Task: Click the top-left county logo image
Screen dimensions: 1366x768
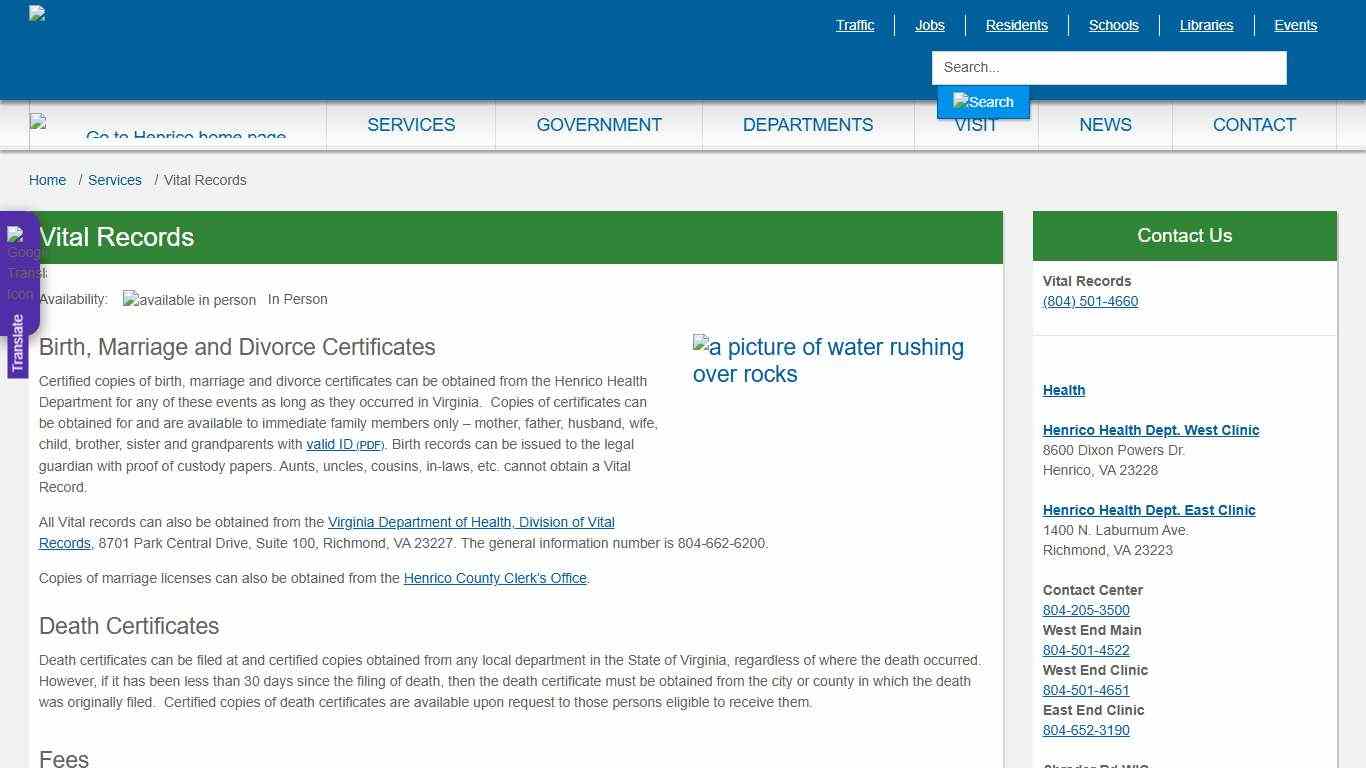Action: click(36, 14)
